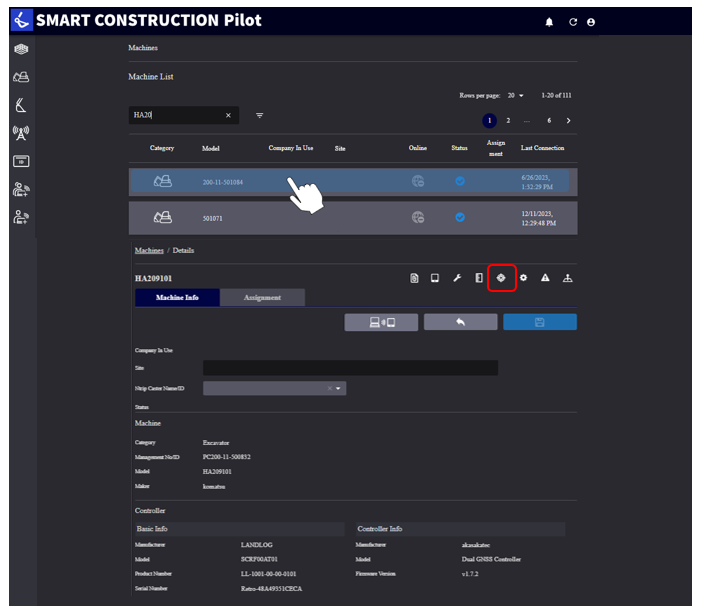Select model 200-11-501084 cell
This screenshot has height=614, width=705.
point(223,182)
